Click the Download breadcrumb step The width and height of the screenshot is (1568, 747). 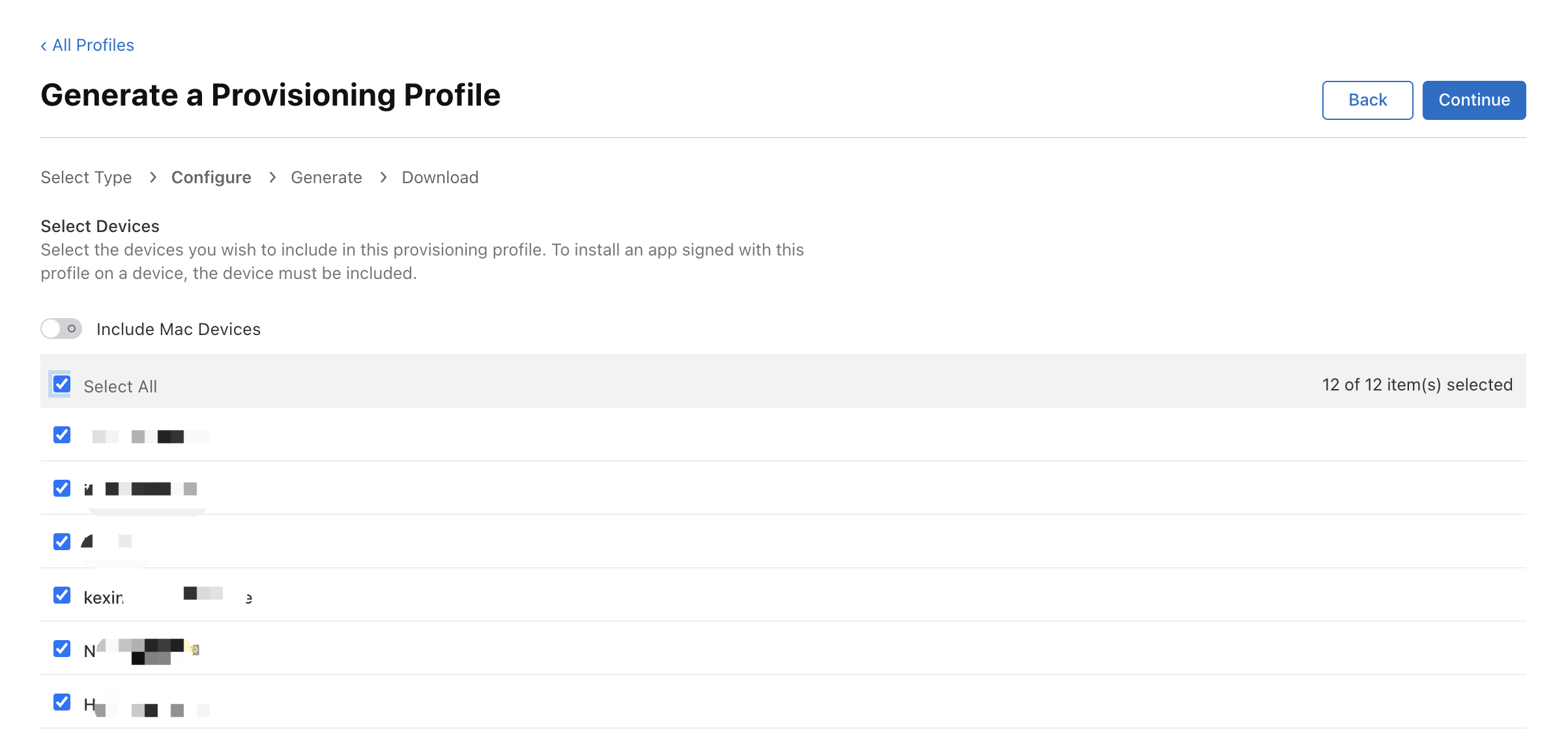pyautogui.click(x=440, y=177)
